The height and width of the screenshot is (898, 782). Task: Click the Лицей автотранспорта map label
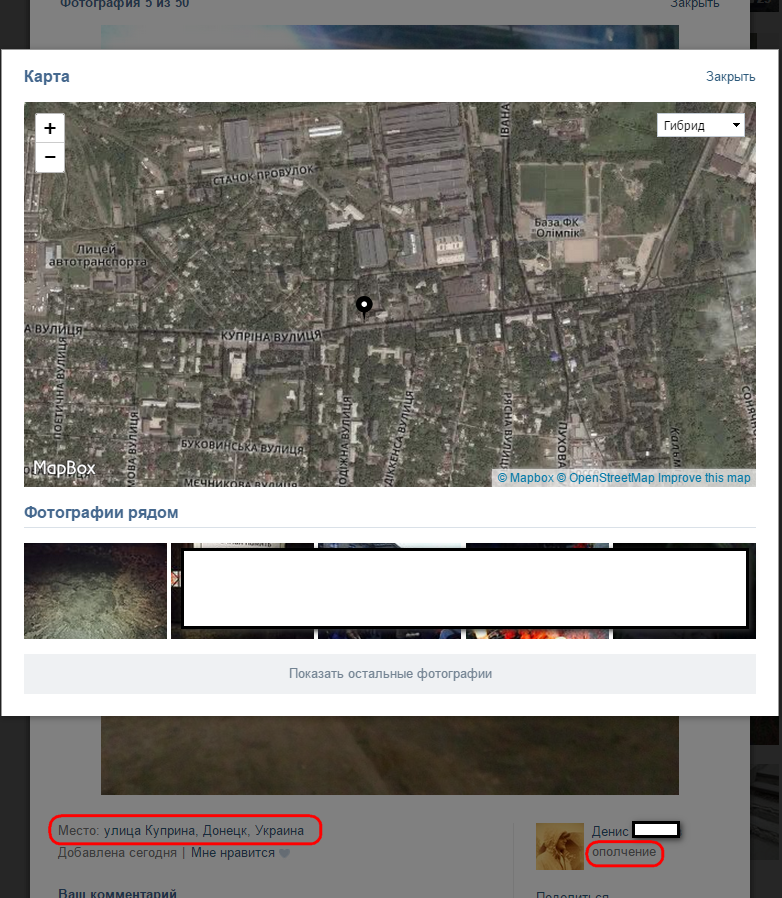coord(97,255)
